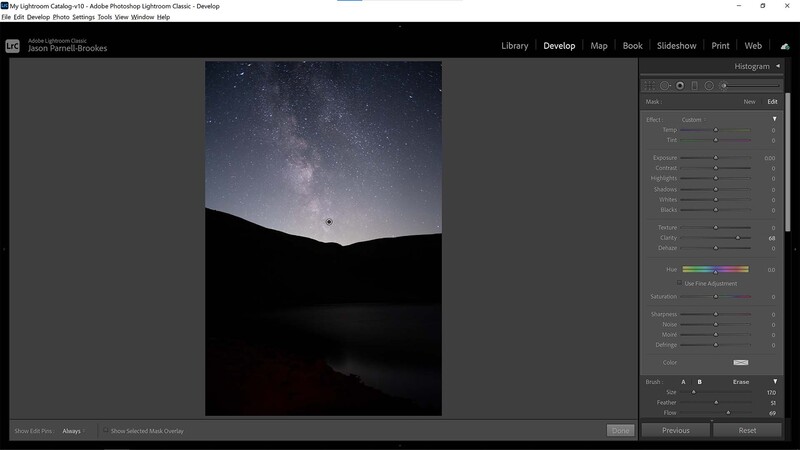Open the Develop menu
The width and height of the screenshot is (800, 450).
[38, 17]
